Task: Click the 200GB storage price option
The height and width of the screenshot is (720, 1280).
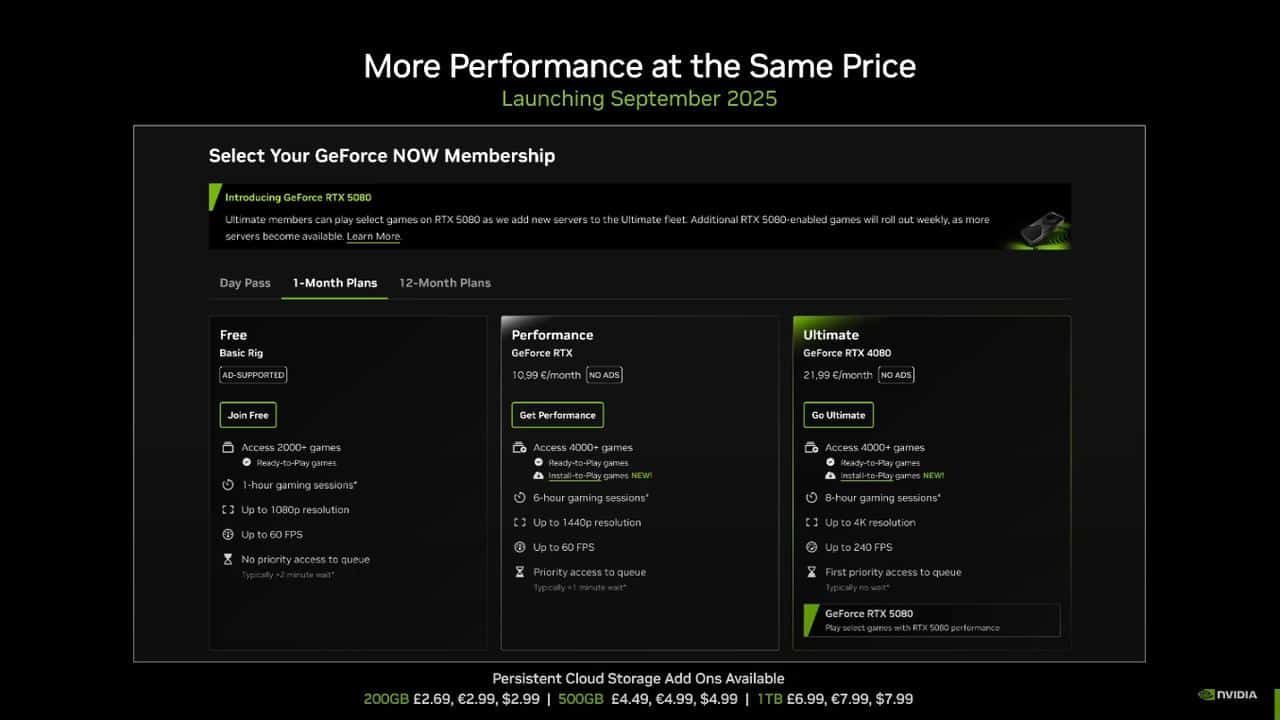Action: coord(386,699)
